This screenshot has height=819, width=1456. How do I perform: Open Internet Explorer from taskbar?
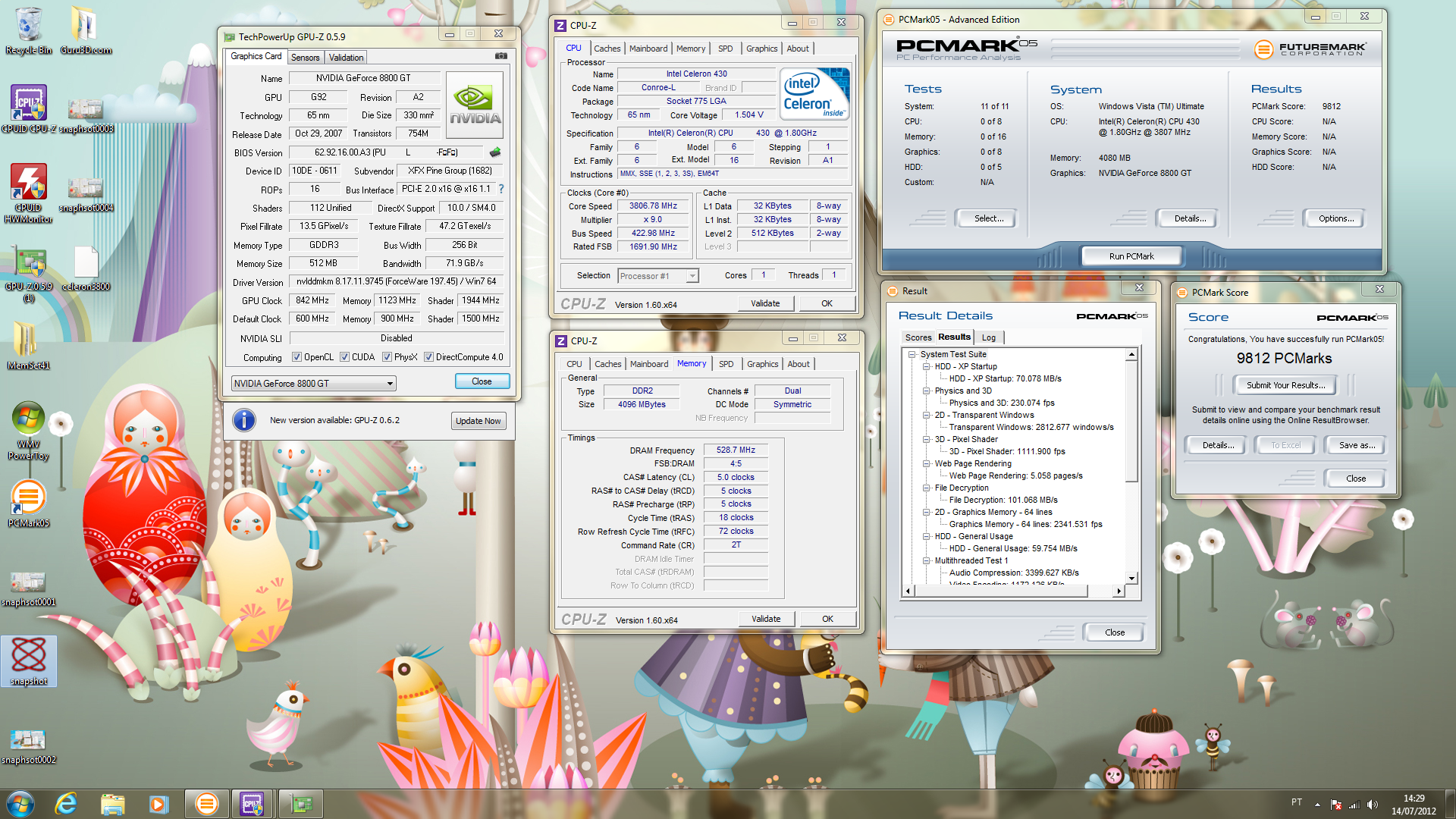pos(67,804)
